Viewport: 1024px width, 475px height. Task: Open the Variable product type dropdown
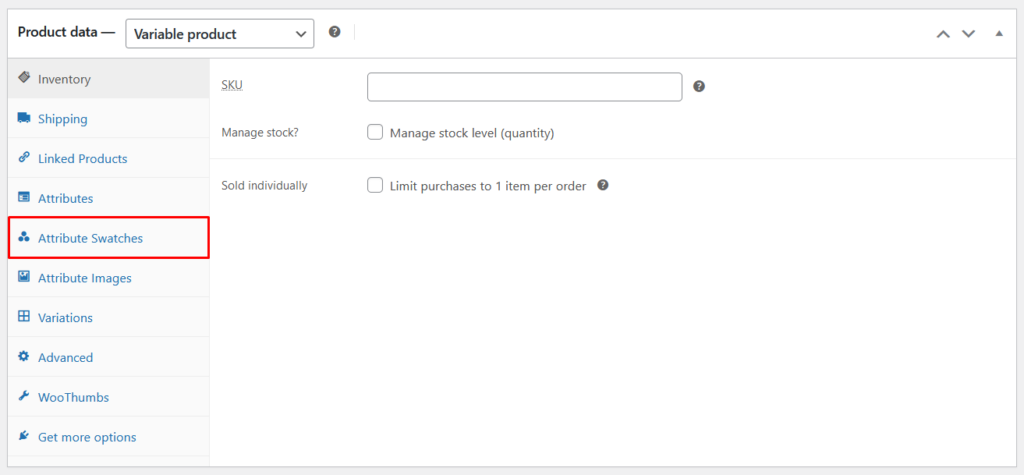pyautogui.click(x=219, y=34)
